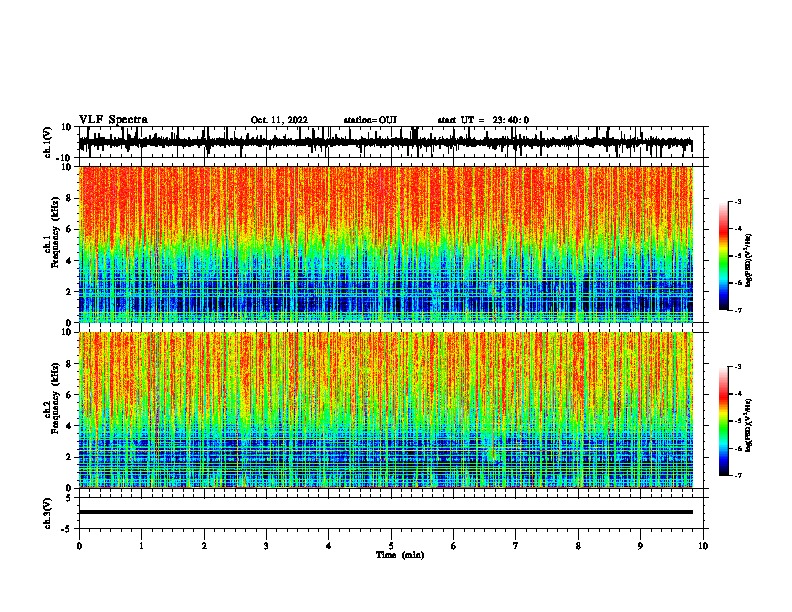Click the ch.2 spectrogram plot
Image resolution: width=792 pixels, height=612 pixels.
pyautogui.click(x=386, y=410)
